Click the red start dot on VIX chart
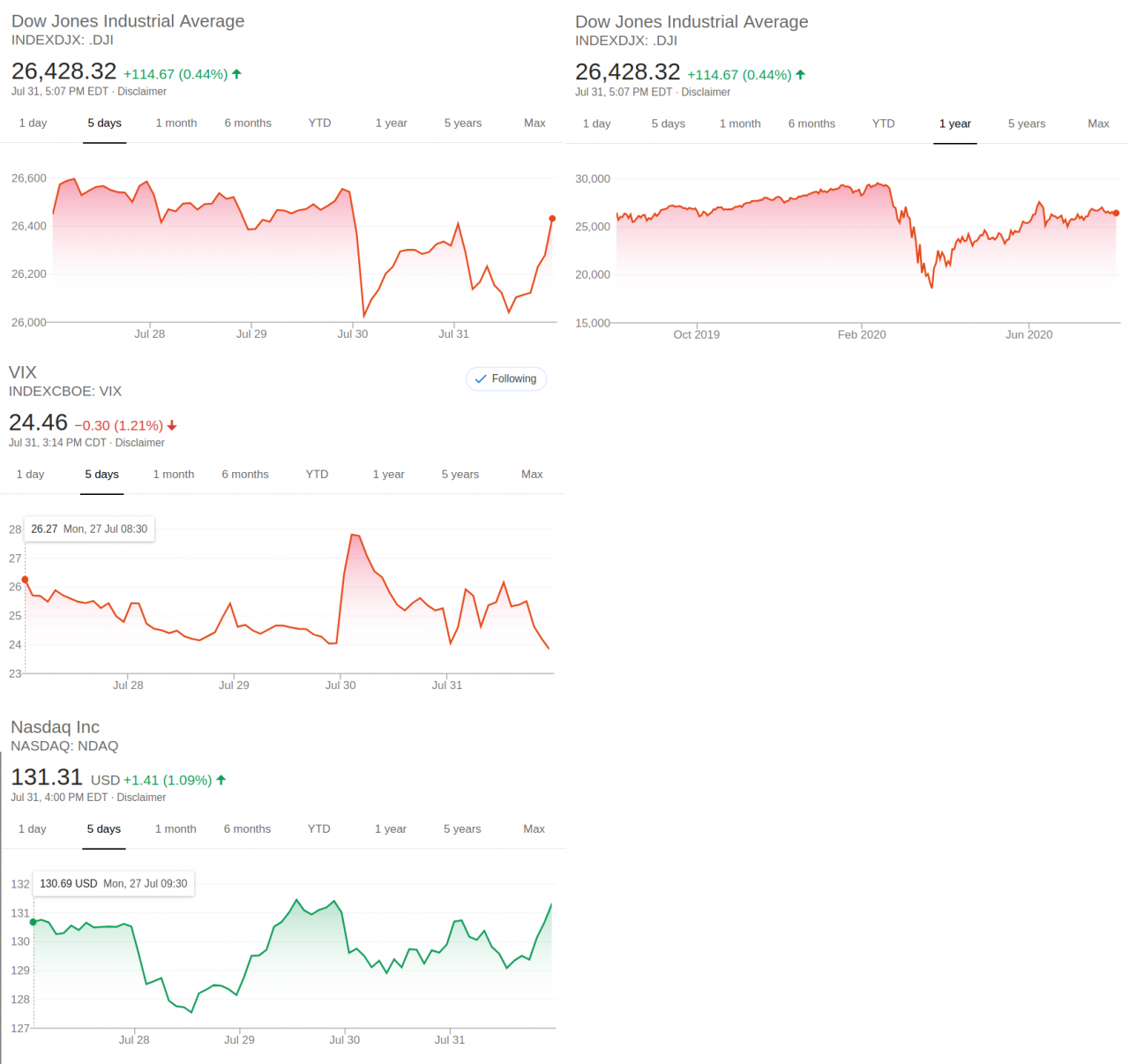The image size is (1129, 1064). click(25, 580)
